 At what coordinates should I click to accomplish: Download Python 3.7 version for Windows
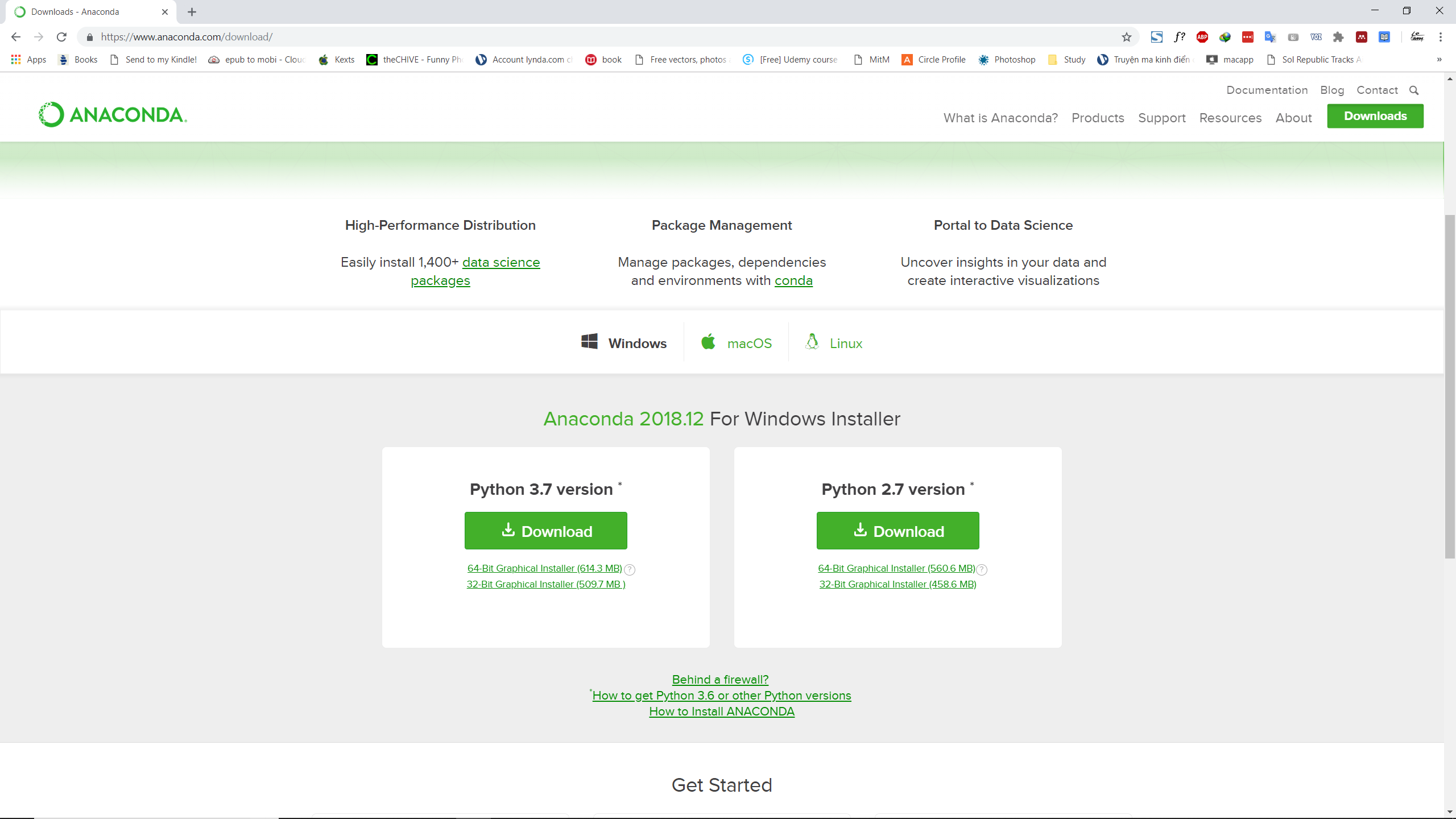pos(546,530)
